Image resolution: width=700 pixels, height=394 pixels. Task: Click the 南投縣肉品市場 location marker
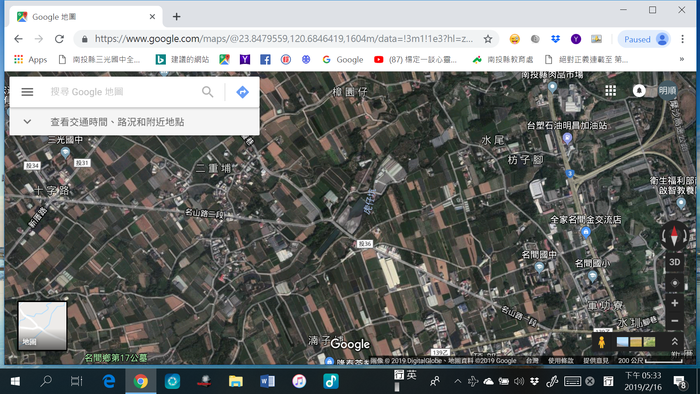click(x=552, y=87)
